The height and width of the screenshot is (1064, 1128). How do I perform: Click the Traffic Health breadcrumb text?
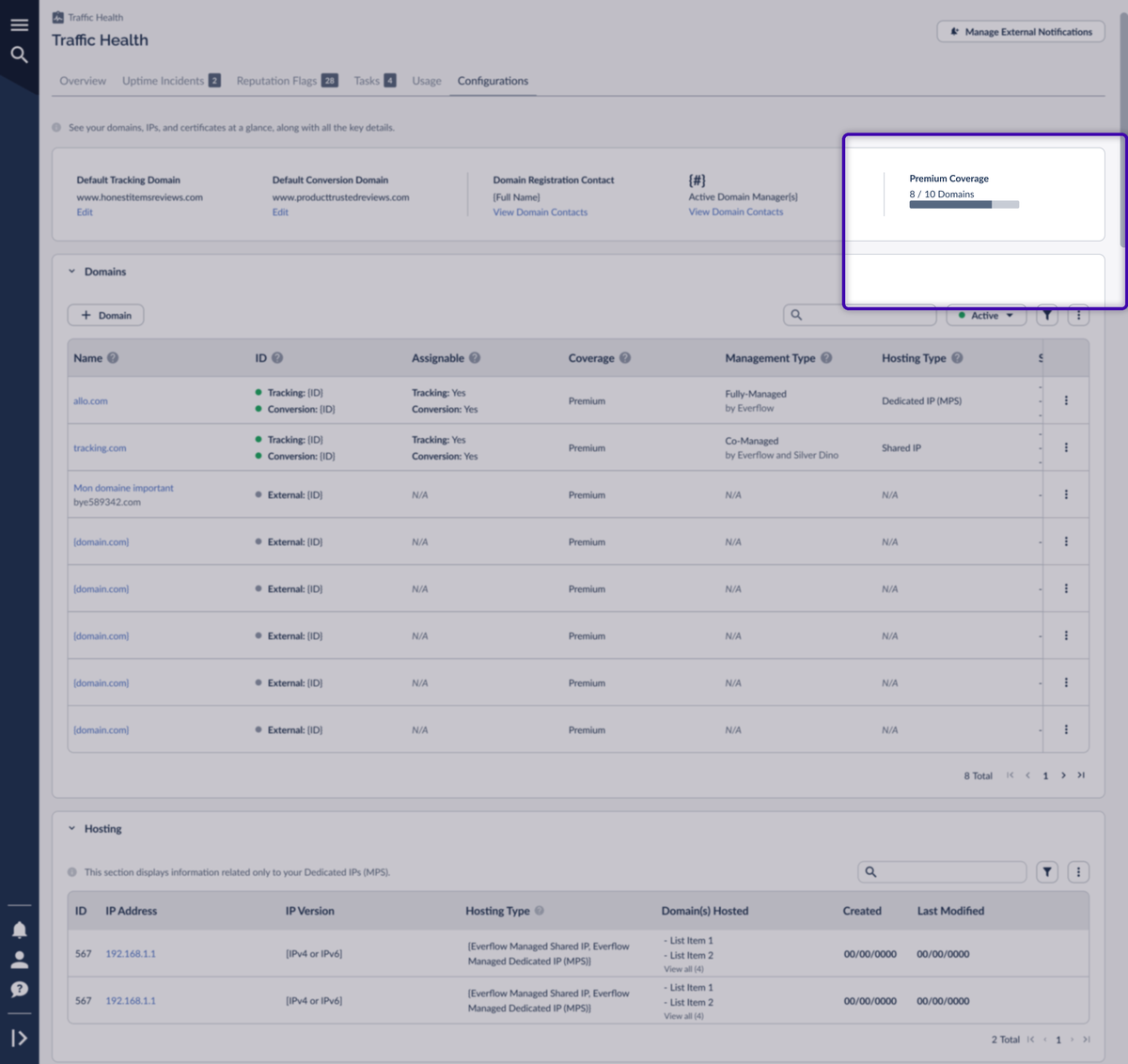coord(95,17)
